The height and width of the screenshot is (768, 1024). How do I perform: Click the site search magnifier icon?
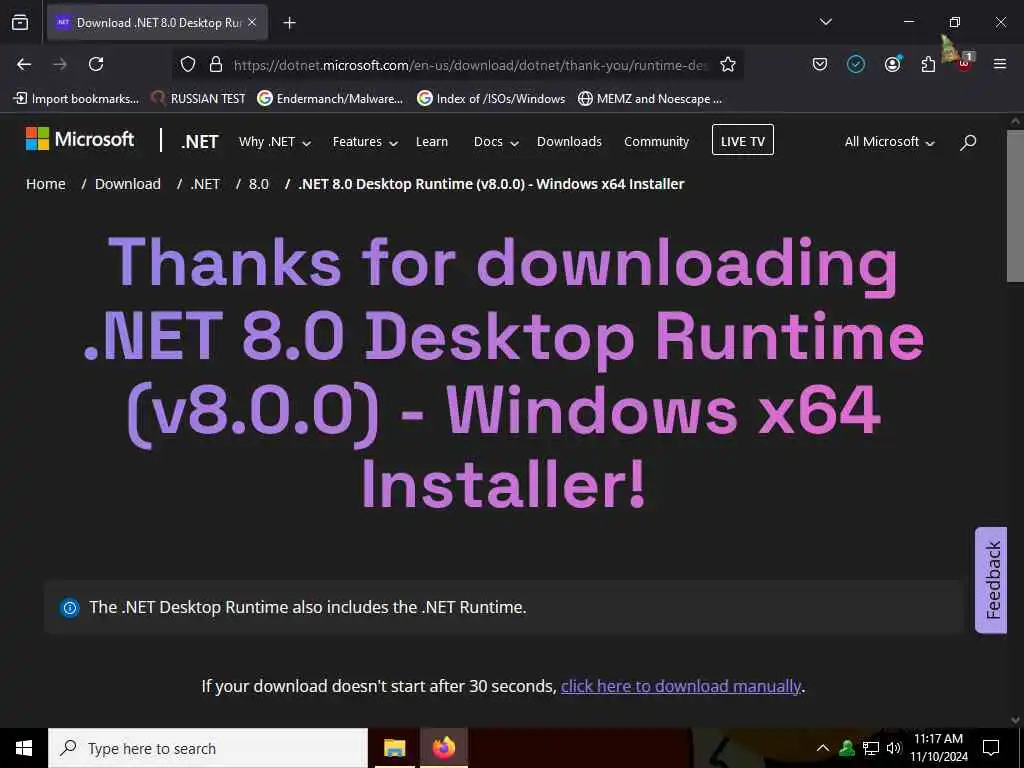(x=968, y=142)
